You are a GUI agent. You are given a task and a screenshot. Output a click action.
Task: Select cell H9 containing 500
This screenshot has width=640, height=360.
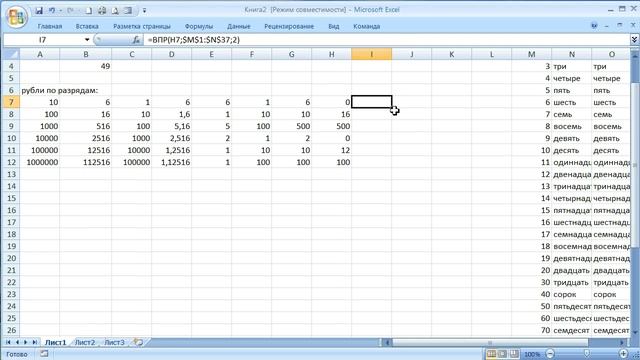pyautogui.click(x=331, y=126)
